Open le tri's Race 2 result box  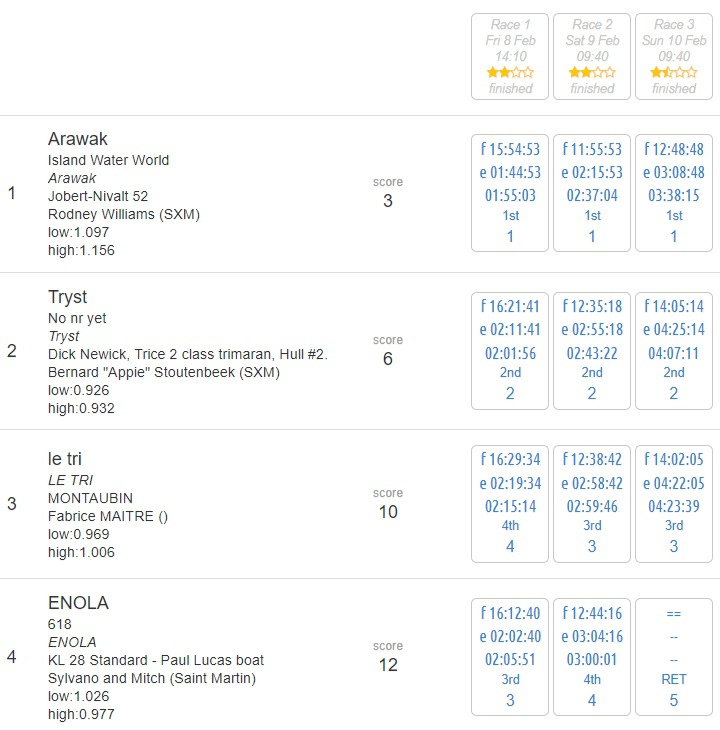[592, 504]
